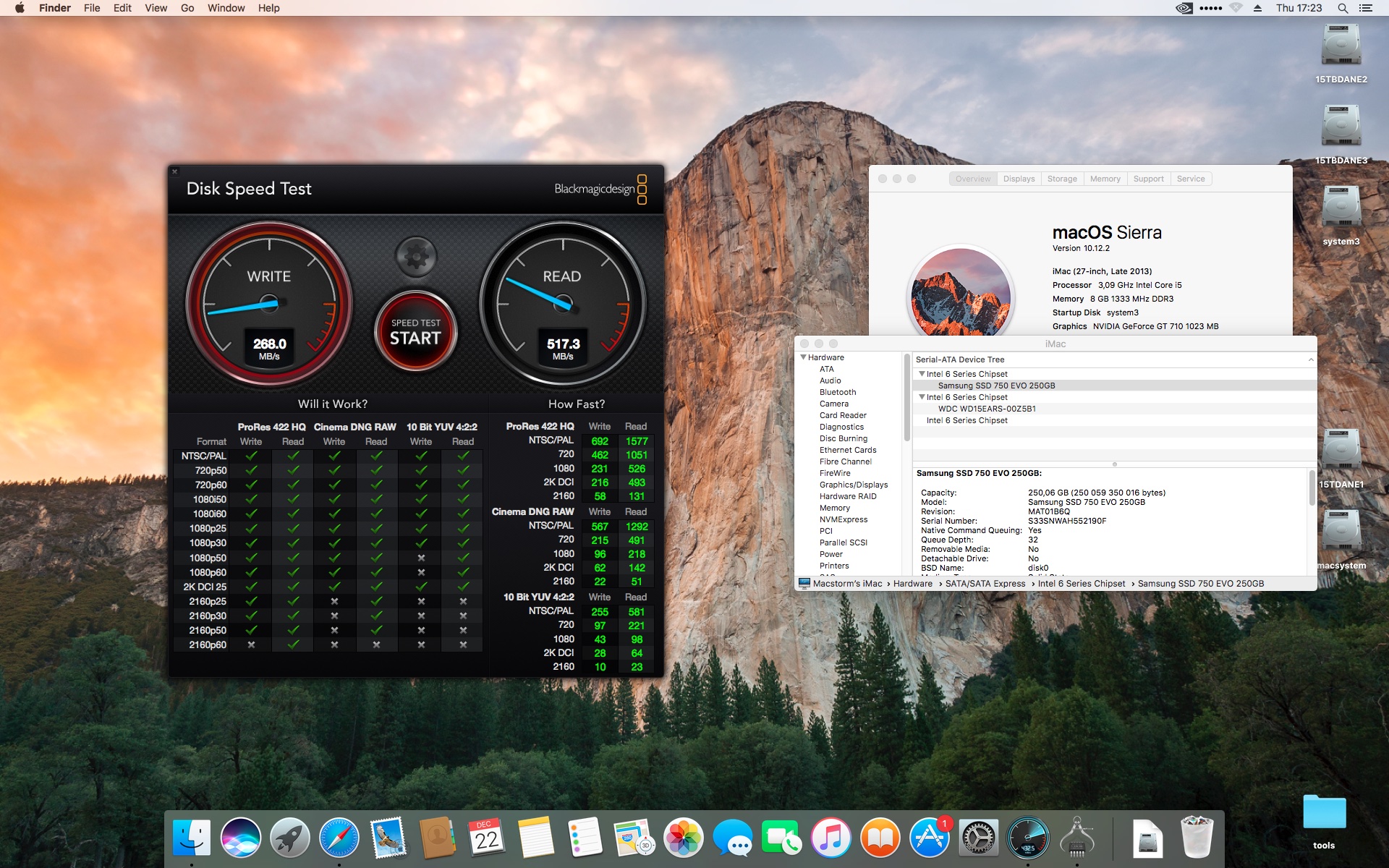This screenshot has width=1389, height=868.
Task: Collapse first Intel 6 Series Chipset node
Action: tap(922, 374)
